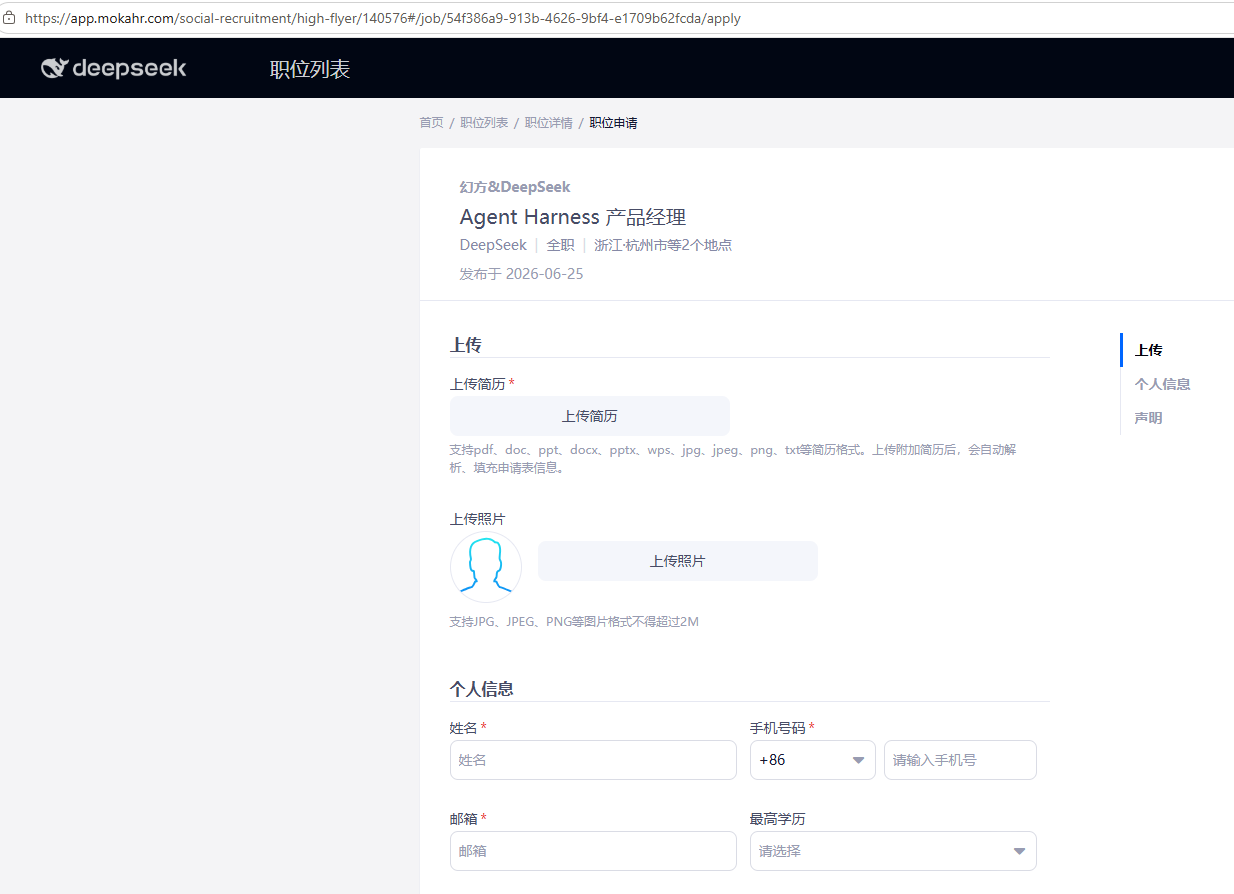Go to 职位列表 in breadcrumb
1234x894 pixels.
pos(484,123)
